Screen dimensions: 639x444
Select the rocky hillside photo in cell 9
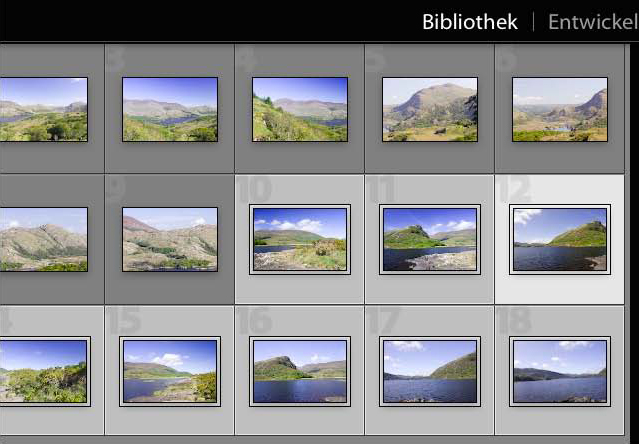[170, 240]
